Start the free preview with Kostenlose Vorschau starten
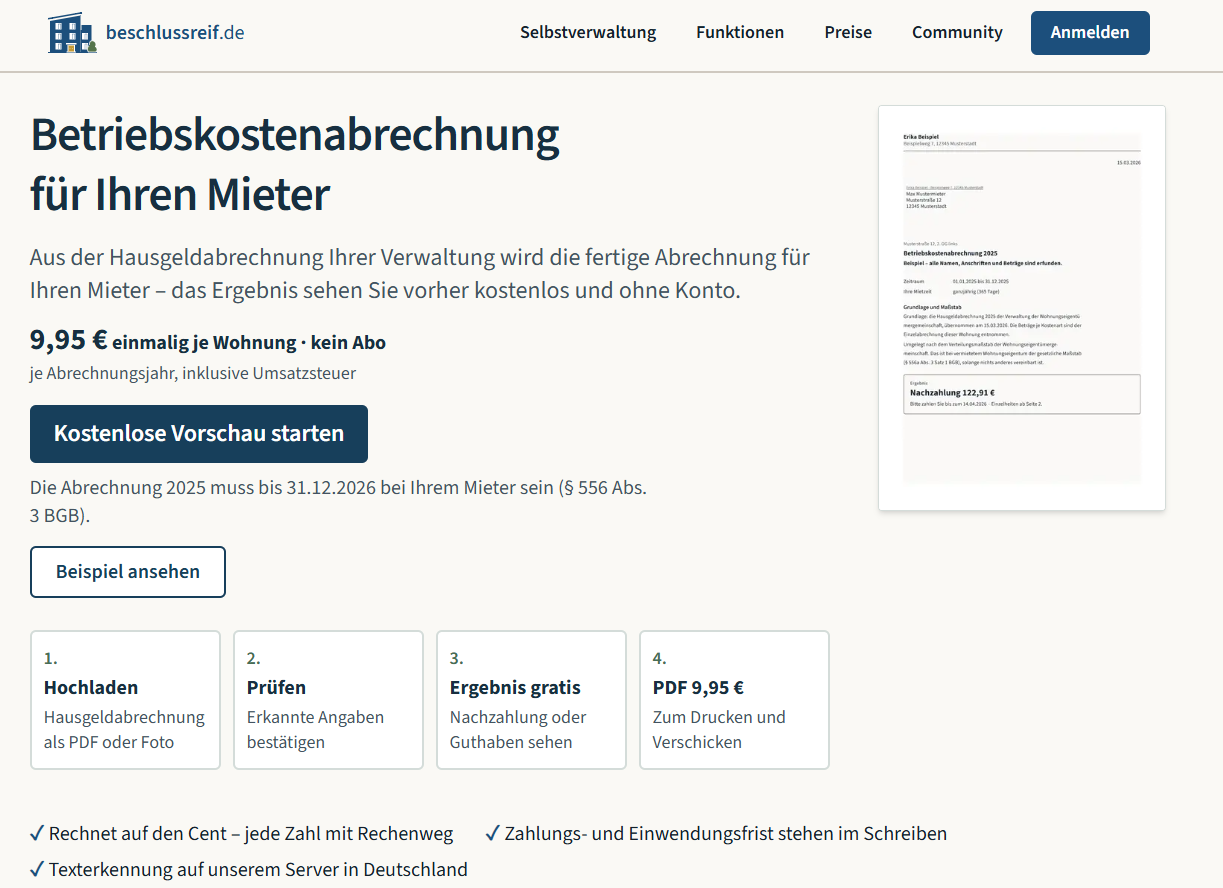Screen dimensions: 1223x888 tap(199, 434)
